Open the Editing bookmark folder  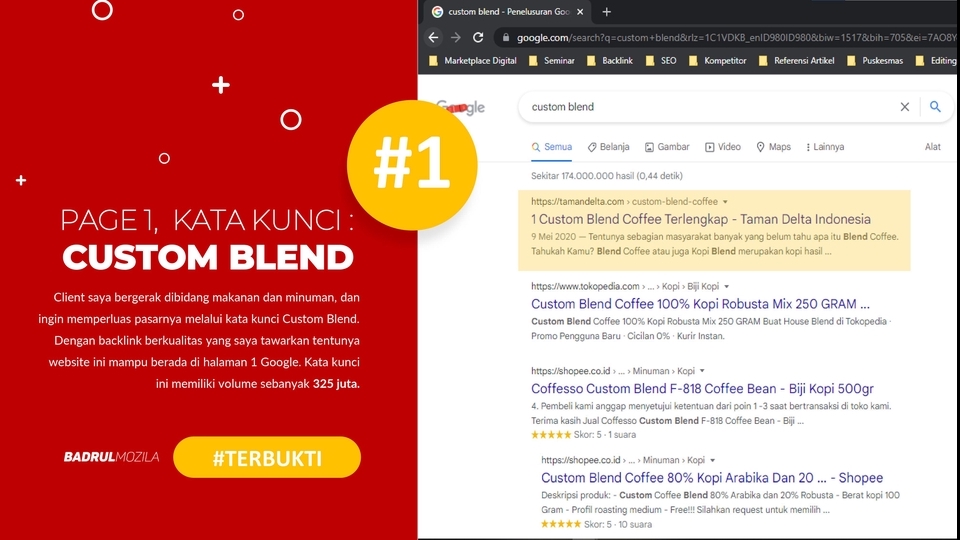coord(936,61)
